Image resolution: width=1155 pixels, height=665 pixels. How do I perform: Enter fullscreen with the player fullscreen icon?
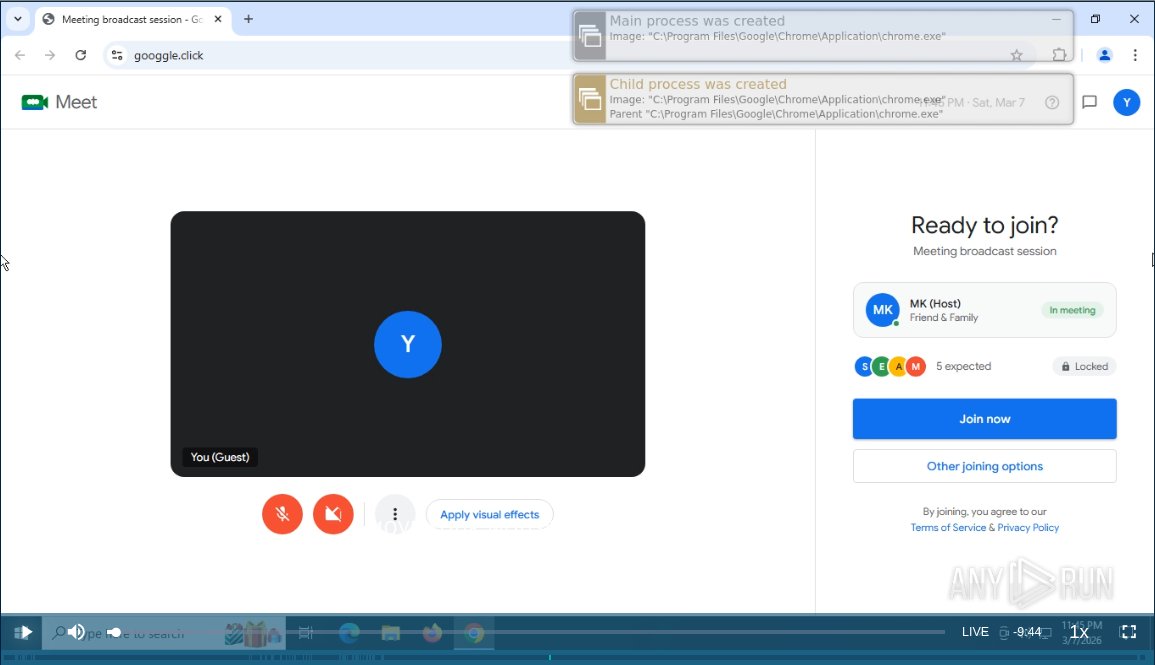[x=1128, y=632]
